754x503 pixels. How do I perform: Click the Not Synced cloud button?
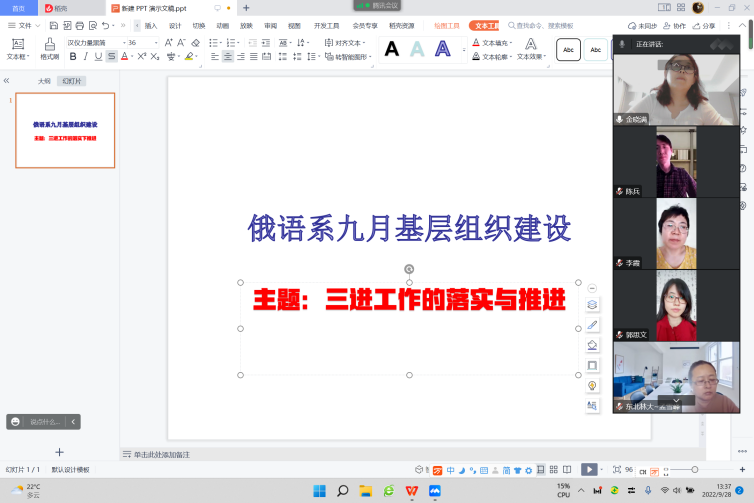tap(642, 26)
